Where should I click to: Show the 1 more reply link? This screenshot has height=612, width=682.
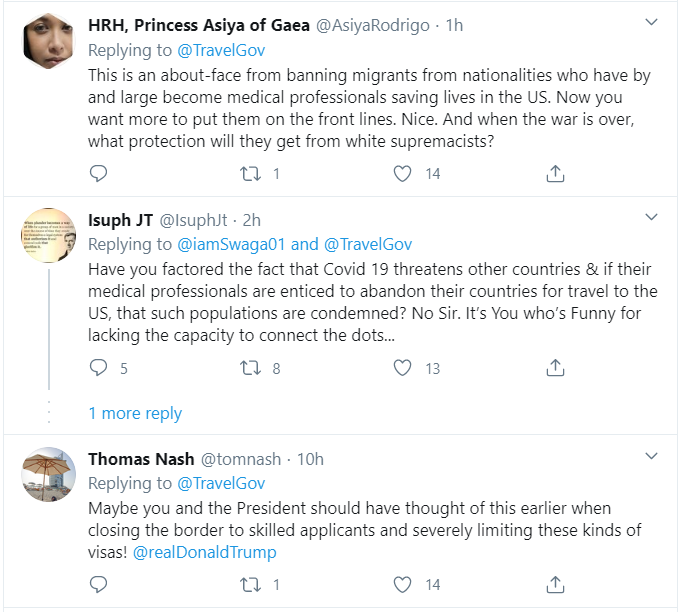[x=135, y=413]
